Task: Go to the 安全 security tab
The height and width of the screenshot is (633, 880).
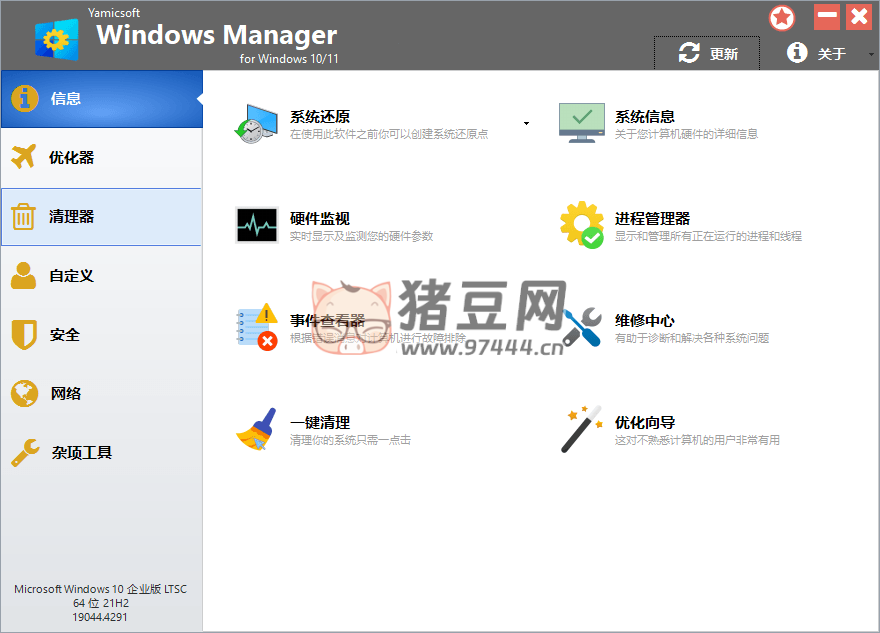Action: (x=100, y=335)
